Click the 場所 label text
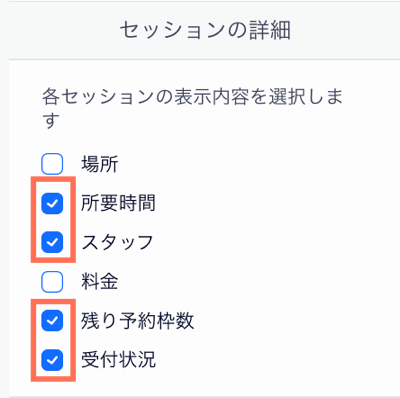This screenshot has height=398, width=400. pyautogui.click(x=100, y=164)
